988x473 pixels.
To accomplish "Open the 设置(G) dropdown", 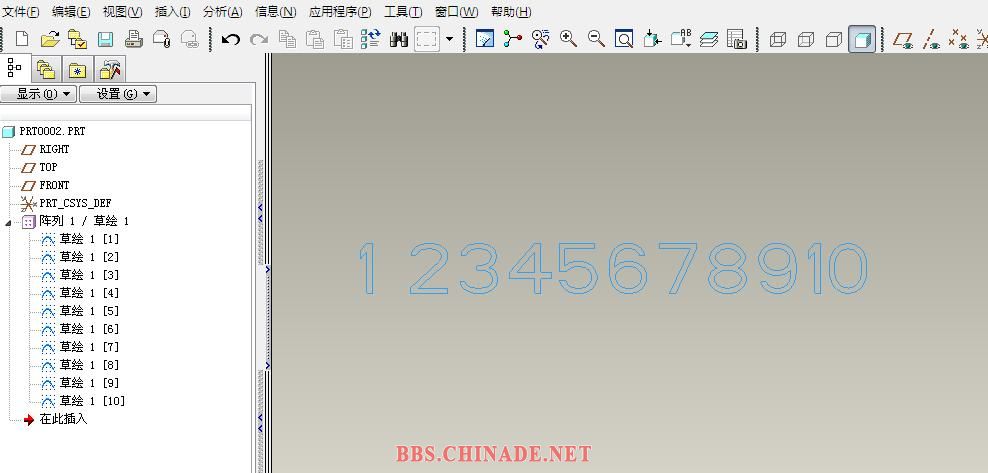I will coord(118,94).
